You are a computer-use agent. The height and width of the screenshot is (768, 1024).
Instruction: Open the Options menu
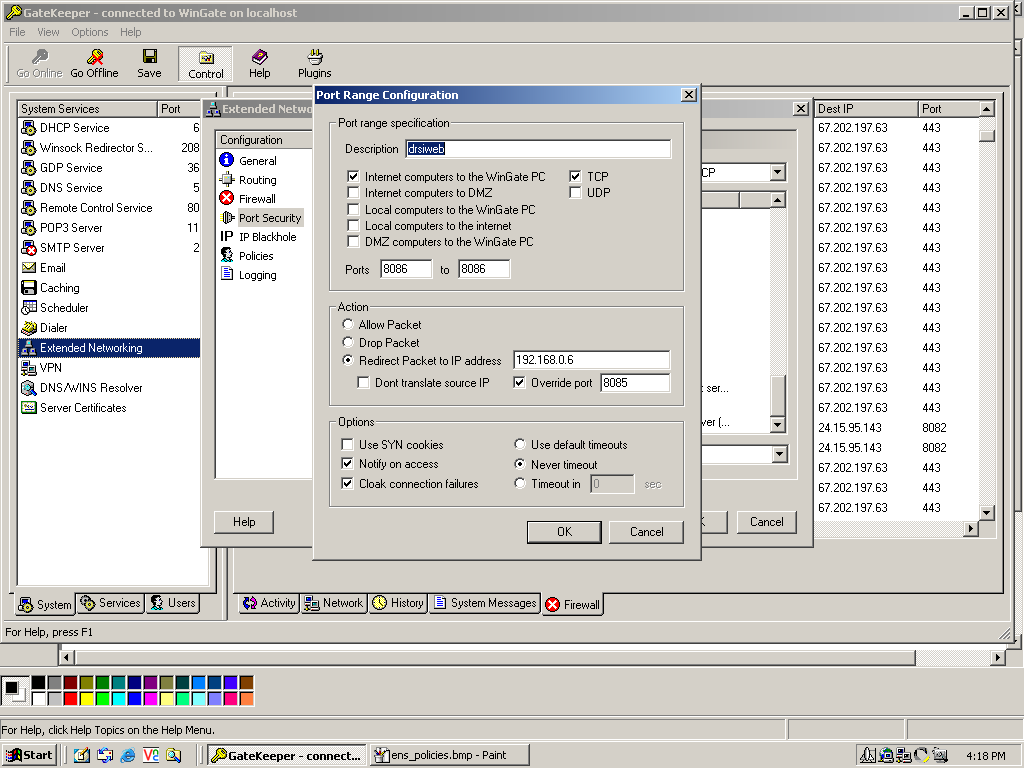[89, 32]
